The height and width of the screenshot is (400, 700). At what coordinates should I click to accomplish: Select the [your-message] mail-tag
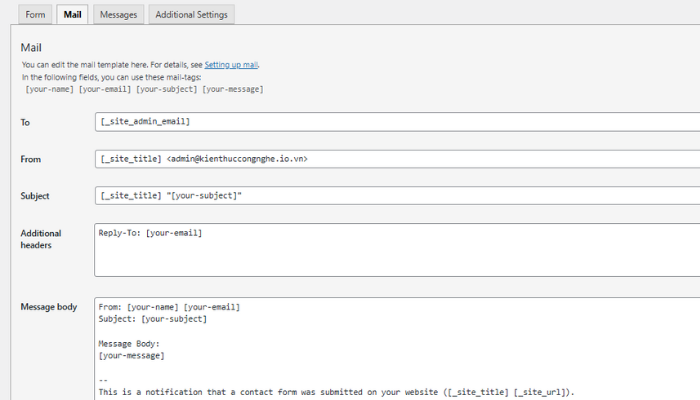(x=232, y=89)
